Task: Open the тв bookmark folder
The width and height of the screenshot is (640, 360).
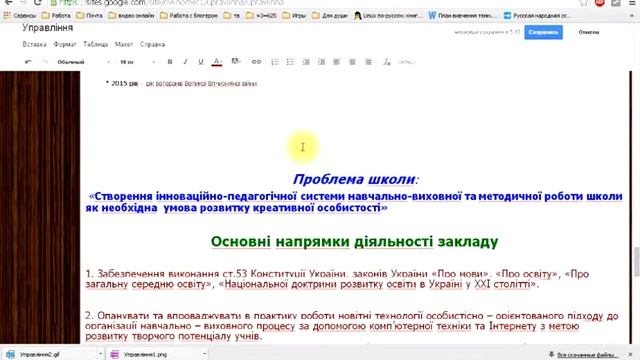Action: click(232, 16)
